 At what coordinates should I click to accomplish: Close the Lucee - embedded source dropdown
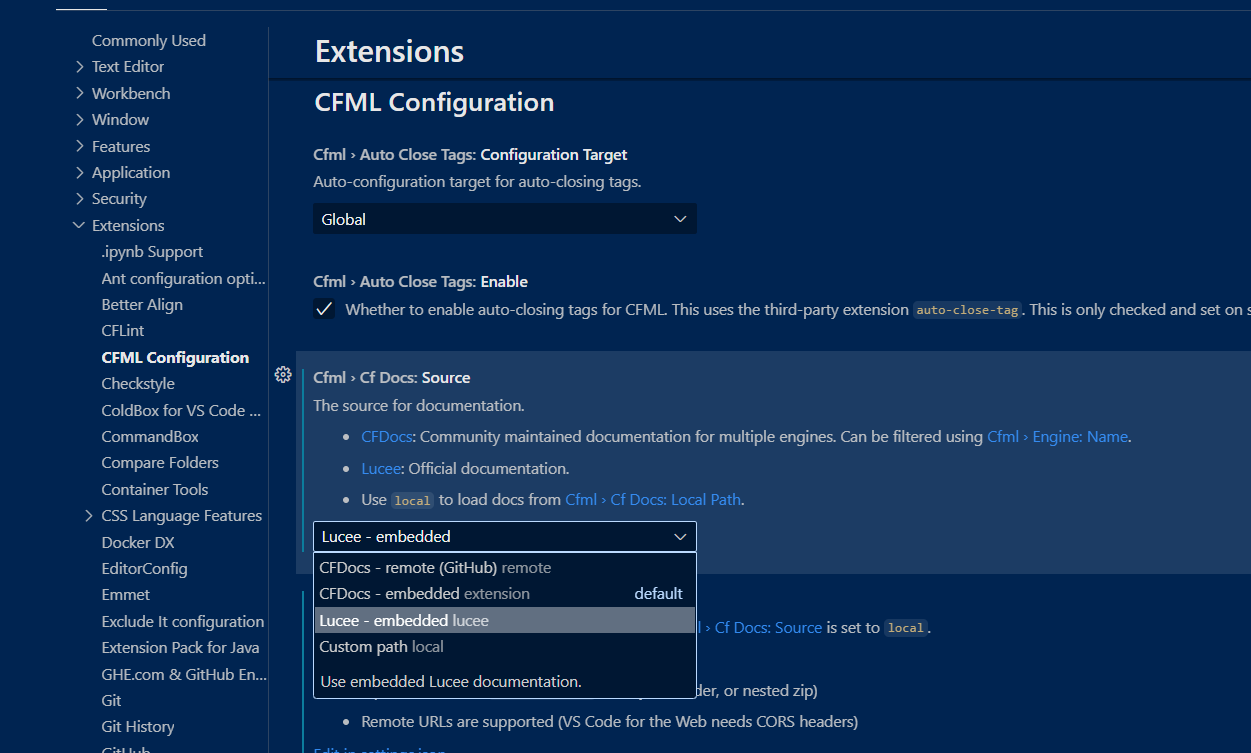(x=505, y=537)
